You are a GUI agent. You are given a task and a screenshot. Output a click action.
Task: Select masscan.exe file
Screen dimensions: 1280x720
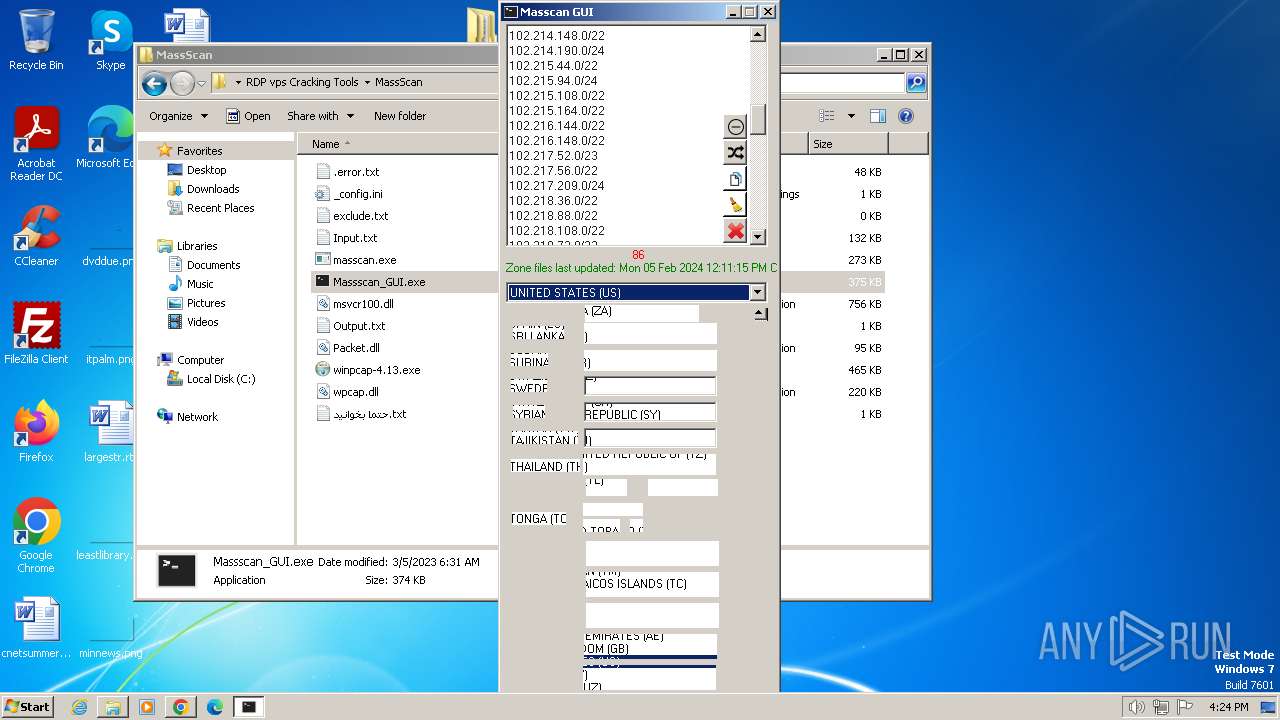click(x=356, y=260)
